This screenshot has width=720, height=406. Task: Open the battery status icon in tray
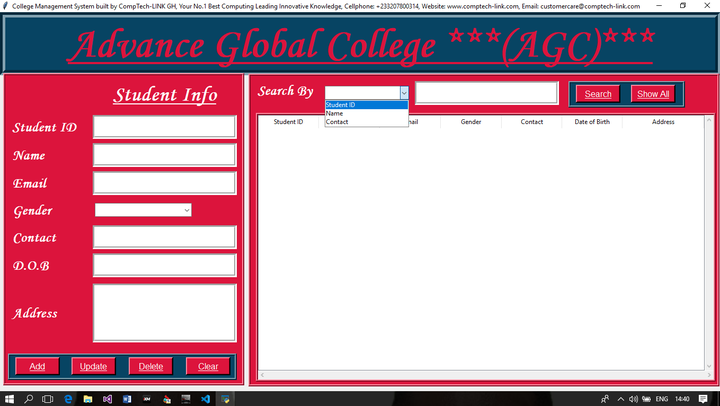tap(647, 399)
